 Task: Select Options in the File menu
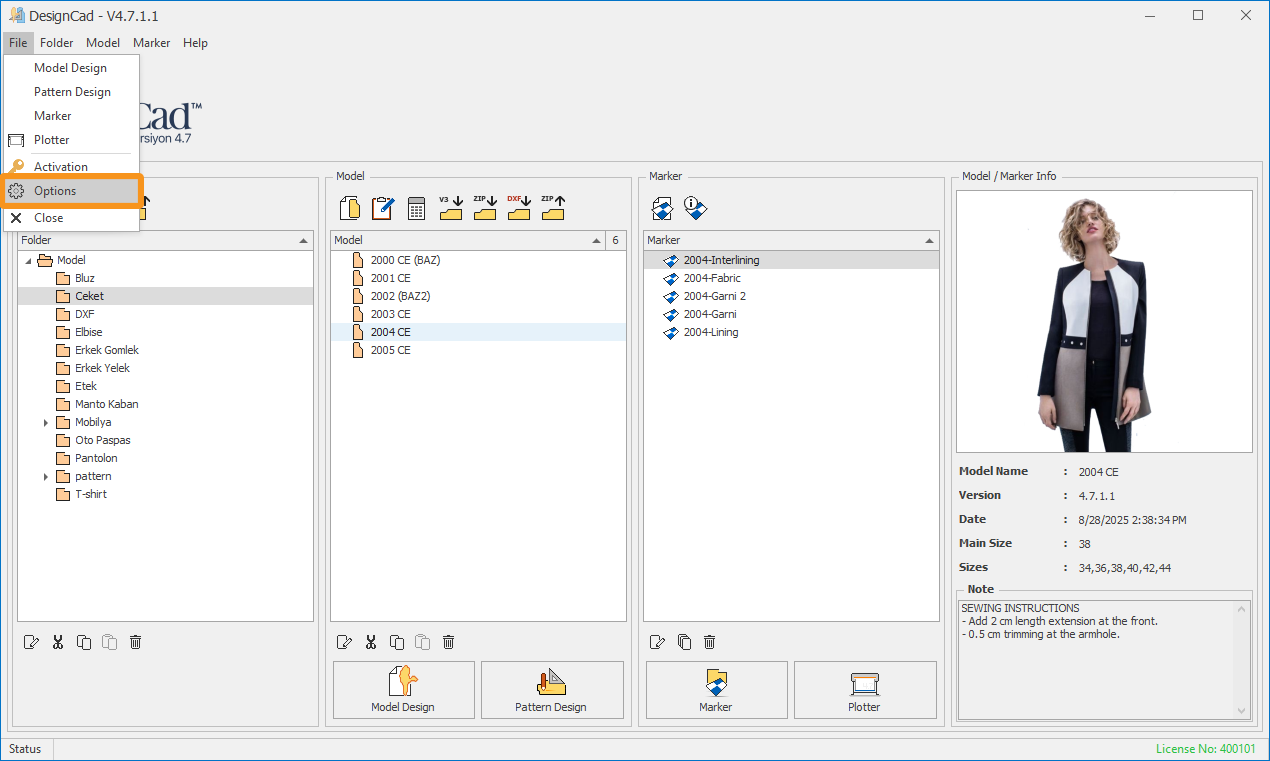[55, 191]
